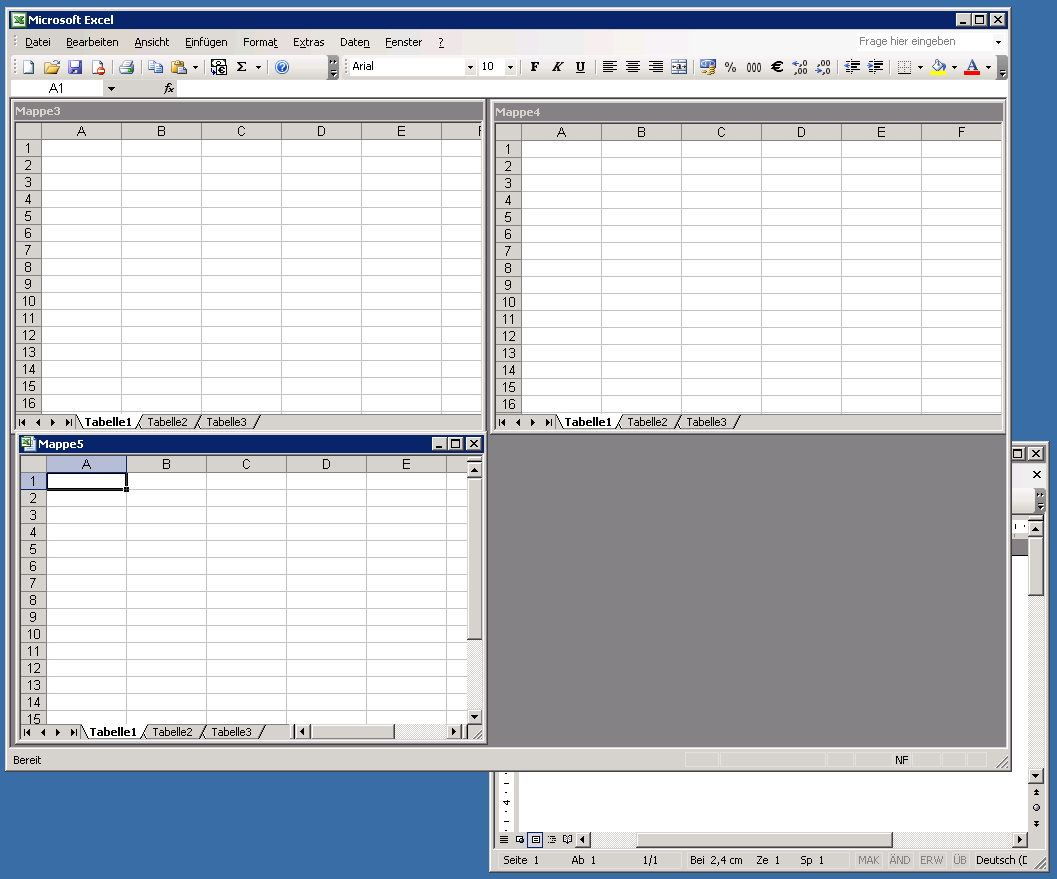The width and height of the screenshot is (1057, 879).
Task: Create a new blank workbook
Action: [x=28, y=67]
